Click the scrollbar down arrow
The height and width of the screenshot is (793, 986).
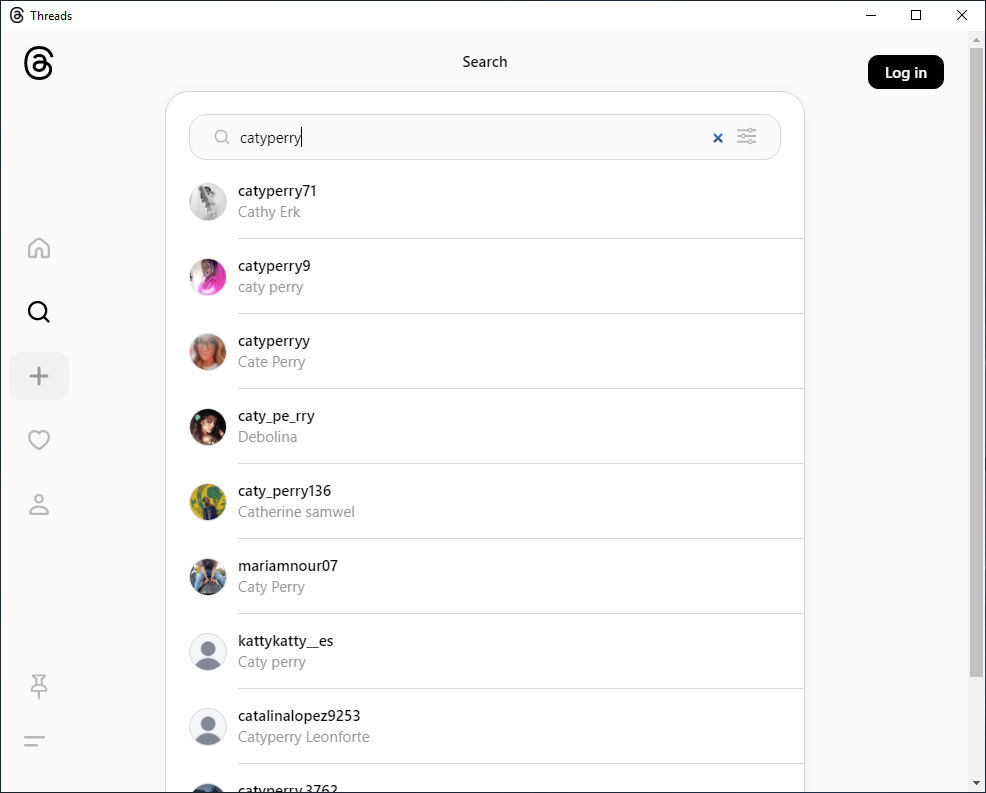point(976,783)
